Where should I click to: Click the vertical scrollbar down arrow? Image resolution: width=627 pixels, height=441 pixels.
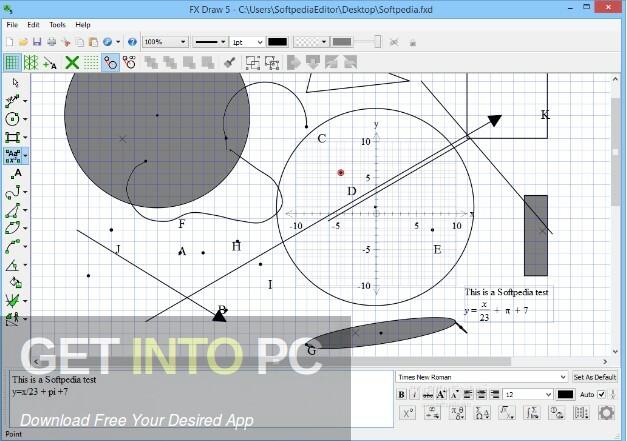click(615, 352)
